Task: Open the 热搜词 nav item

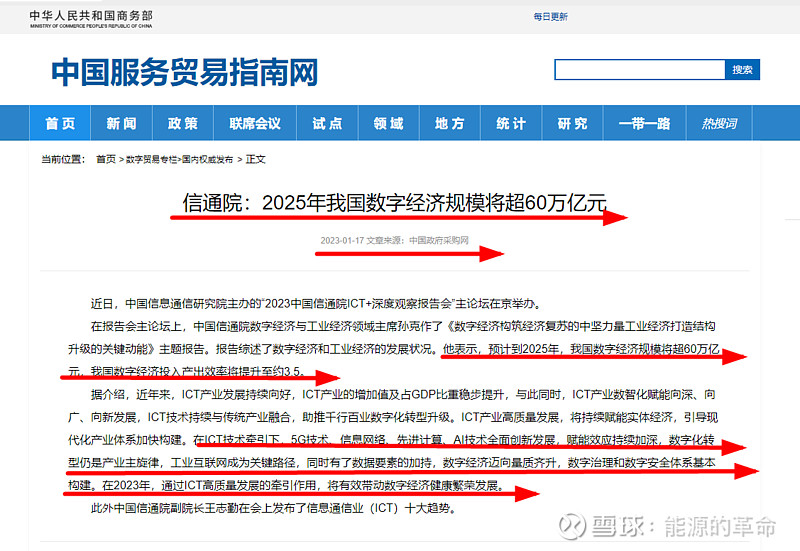Action: point(719,123)
